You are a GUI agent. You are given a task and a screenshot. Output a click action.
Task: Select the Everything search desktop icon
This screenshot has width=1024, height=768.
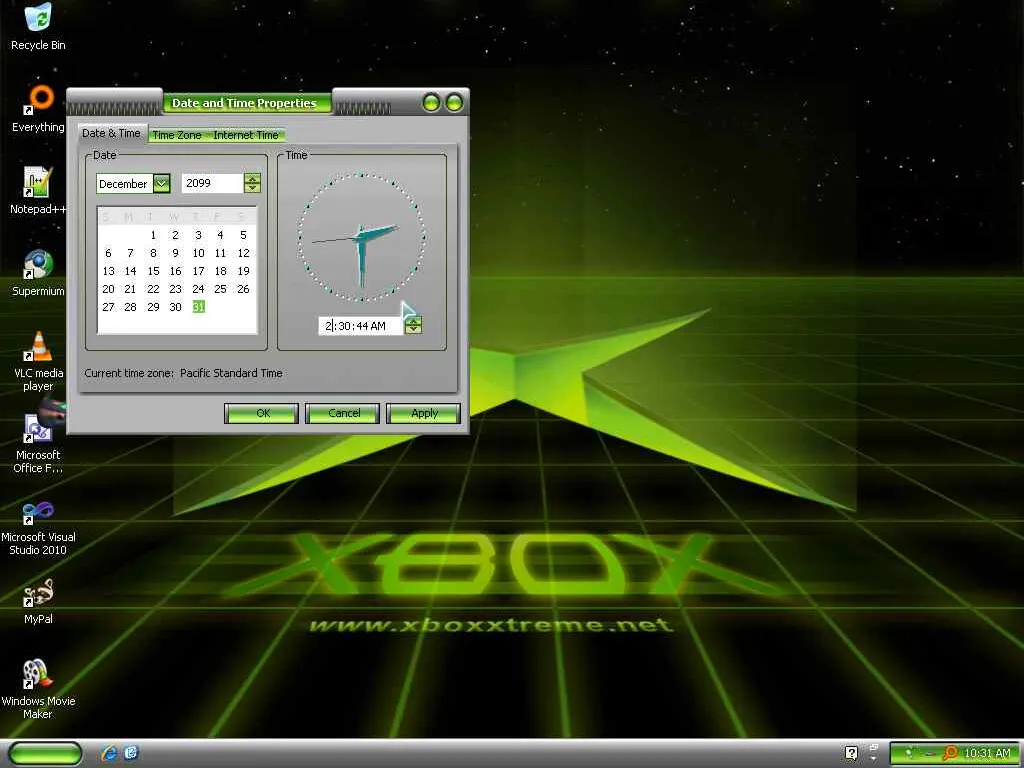pyautogui.click(x=38, y=108)
